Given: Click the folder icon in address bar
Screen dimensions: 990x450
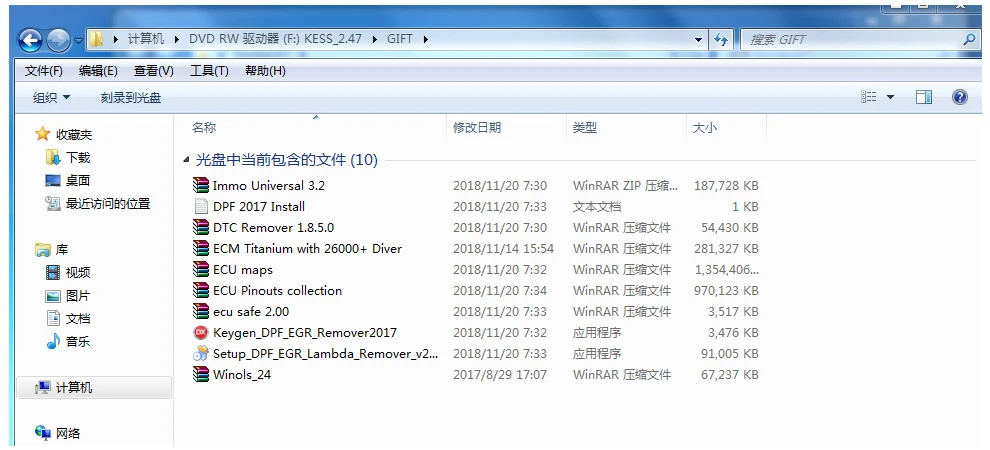Looking at the screenshot, I should (x=96, y=39).
